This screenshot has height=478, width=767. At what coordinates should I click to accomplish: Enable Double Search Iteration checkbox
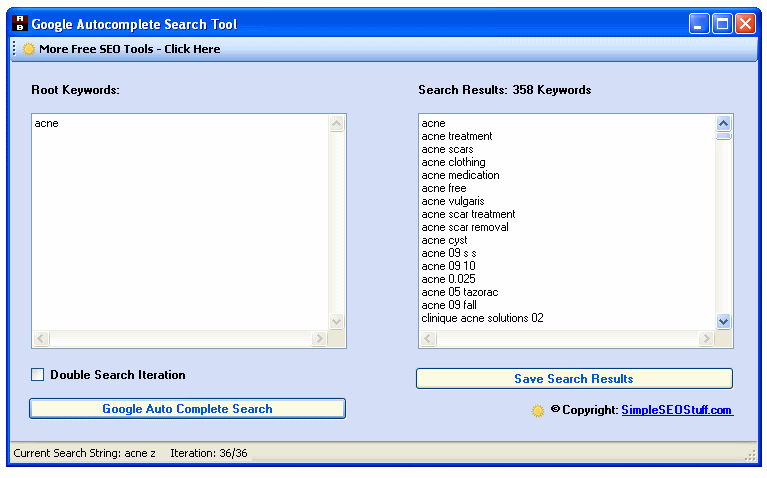(x=37, y=375)
